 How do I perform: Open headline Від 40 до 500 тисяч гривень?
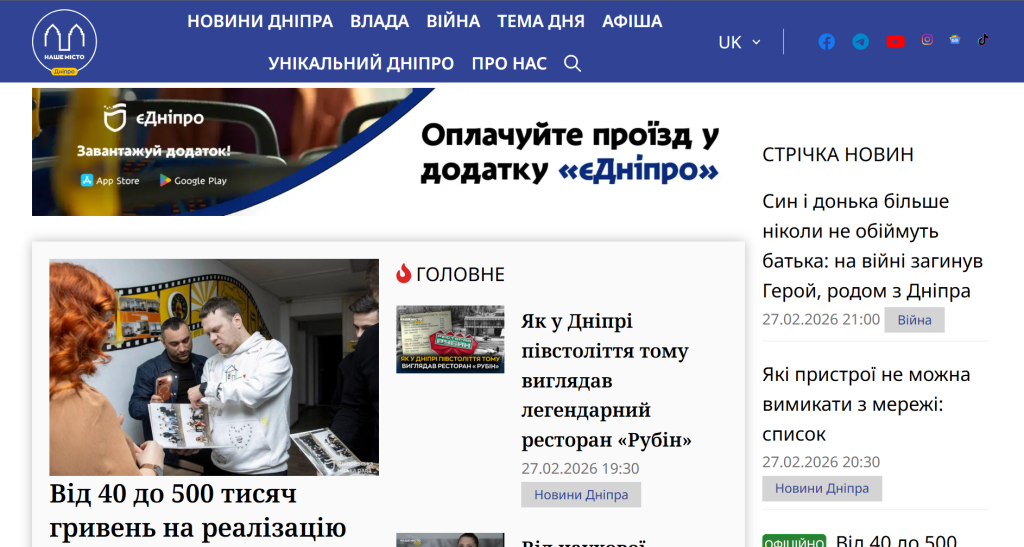[198, 511]
